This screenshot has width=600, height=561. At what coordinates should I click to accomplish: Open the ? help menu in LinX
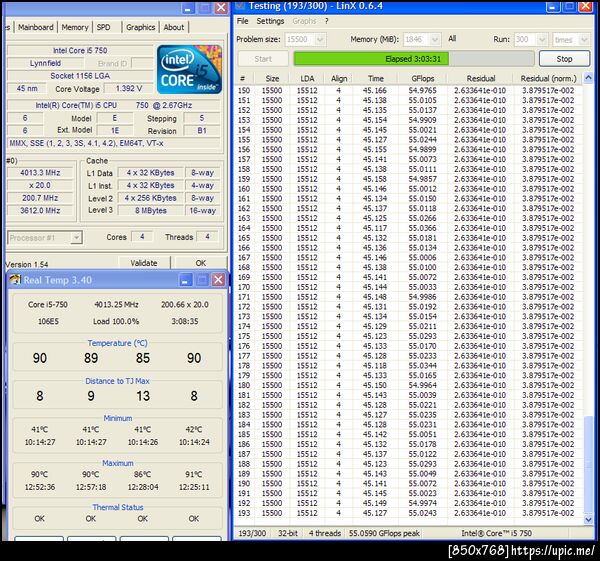point(326,21)
